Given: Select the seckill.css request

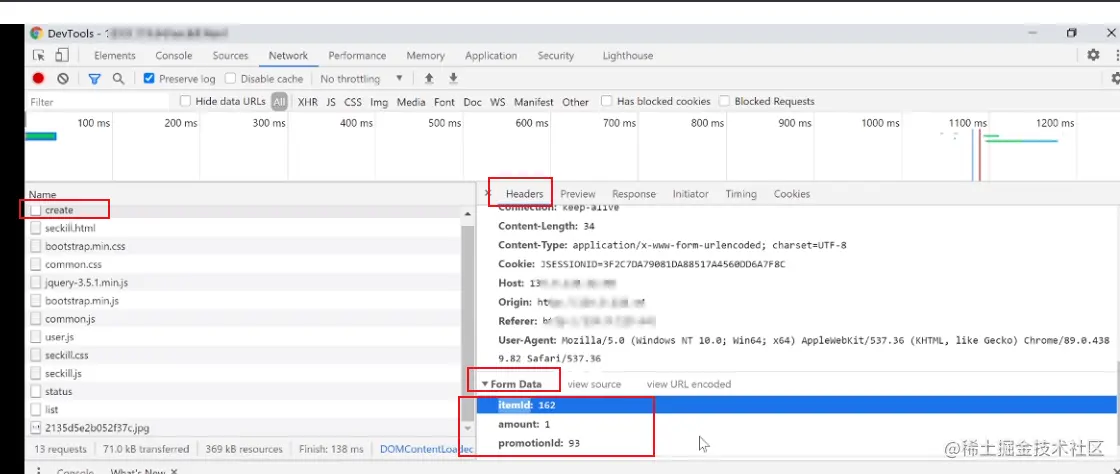Looking at the screenshot, I should coord(246,355).
